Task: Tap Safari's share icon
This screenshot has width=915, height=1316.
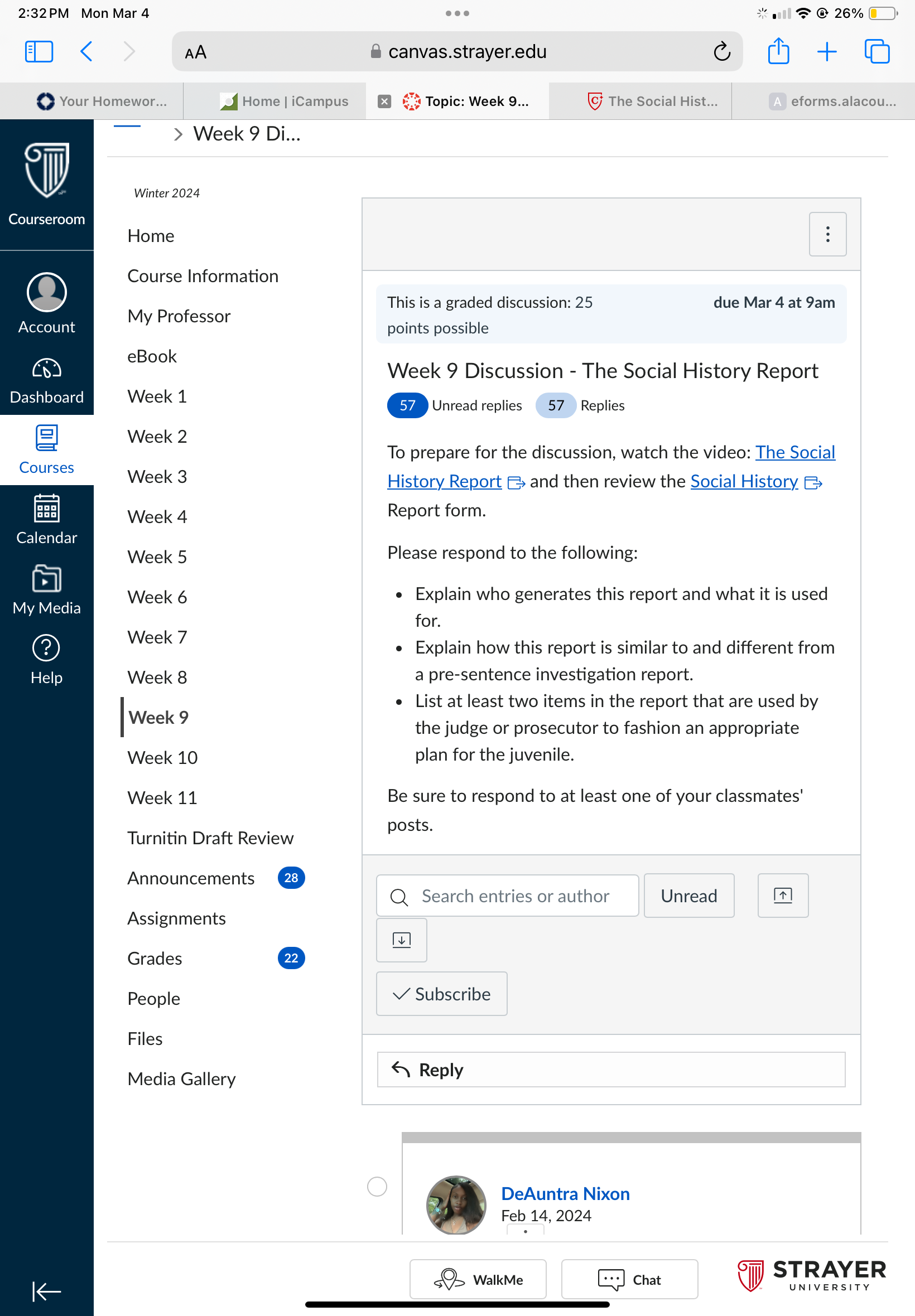Action: (x=778, y=51)
